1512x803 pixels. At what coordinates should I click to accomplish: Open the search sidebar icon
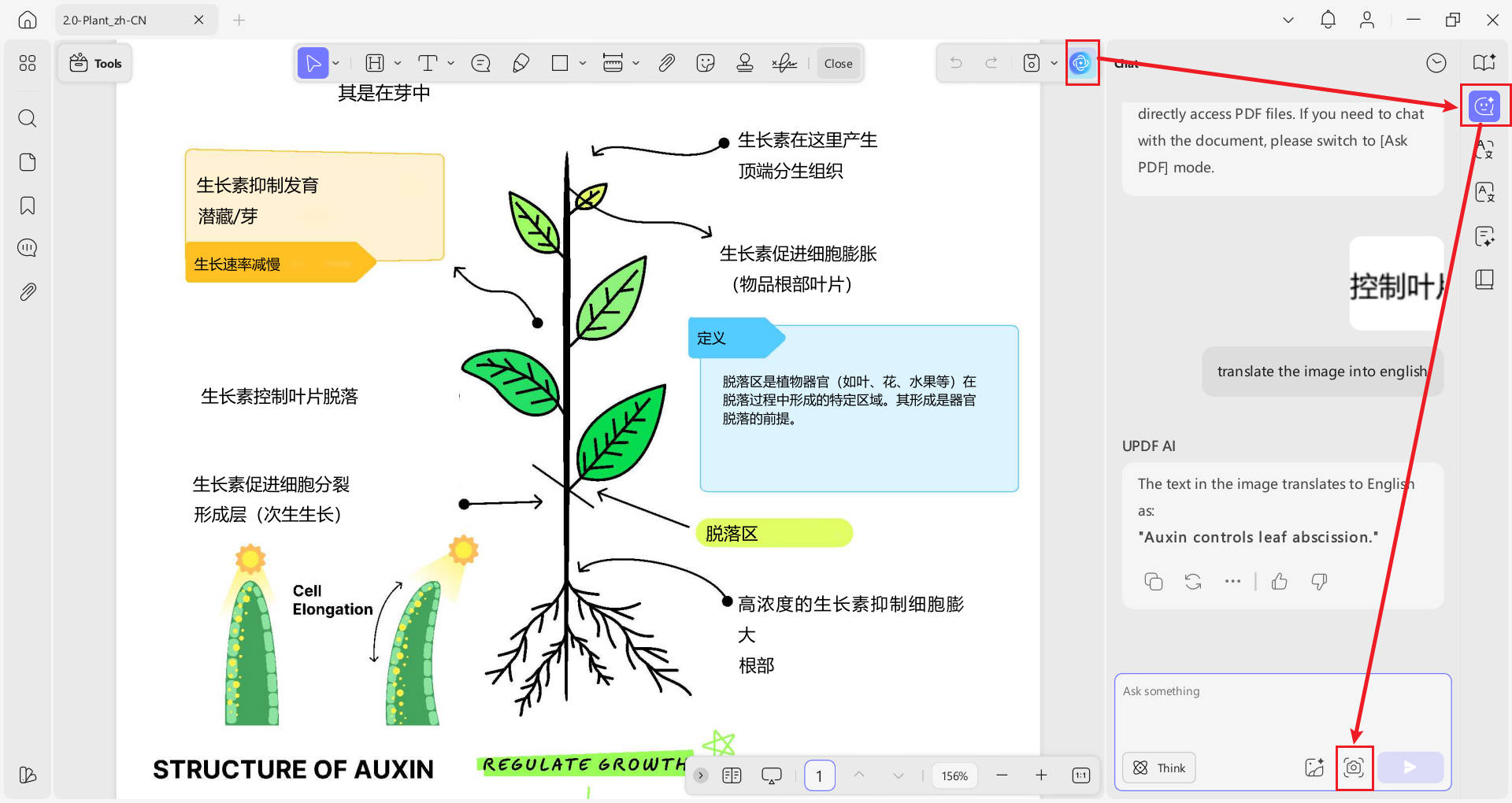coord(28,119)
